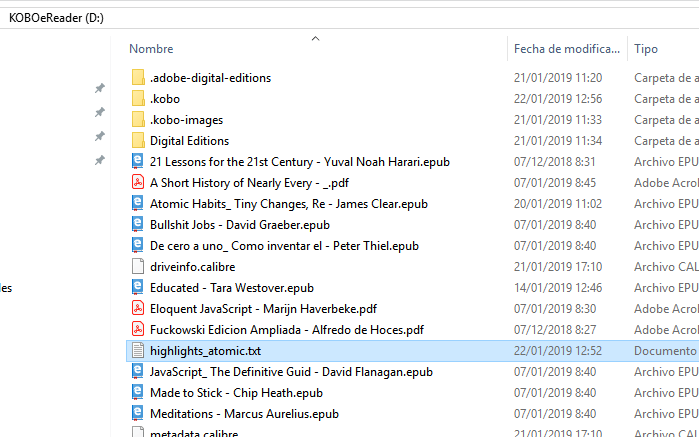Image resolution: width=699 pixels, height=437 pixels.
Task: Click the first pin icon in sidebar
Action: (100, 88)
